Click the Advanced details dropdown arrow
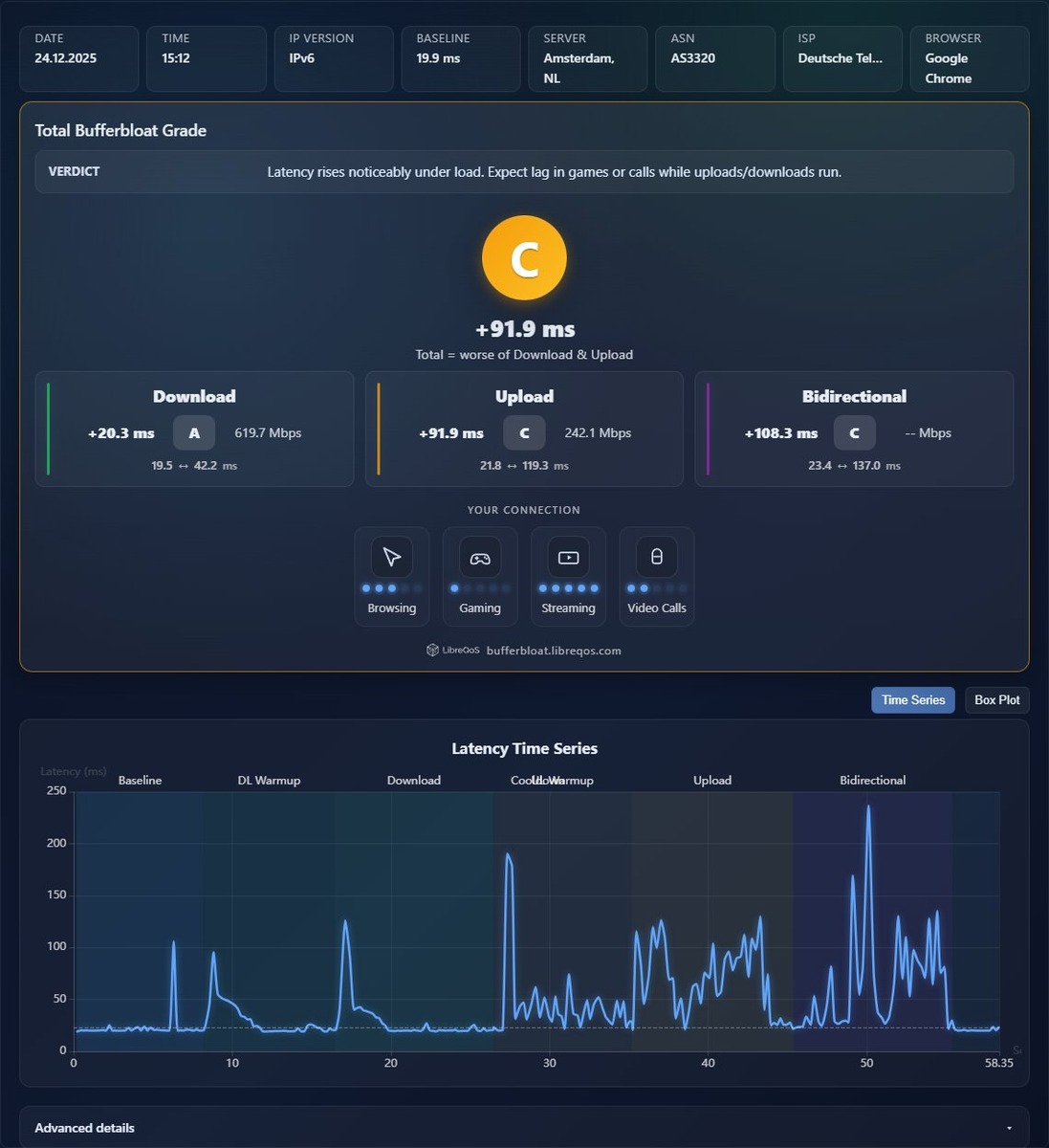This screenshot has height=1148, width=1049. point(1011,1129)
